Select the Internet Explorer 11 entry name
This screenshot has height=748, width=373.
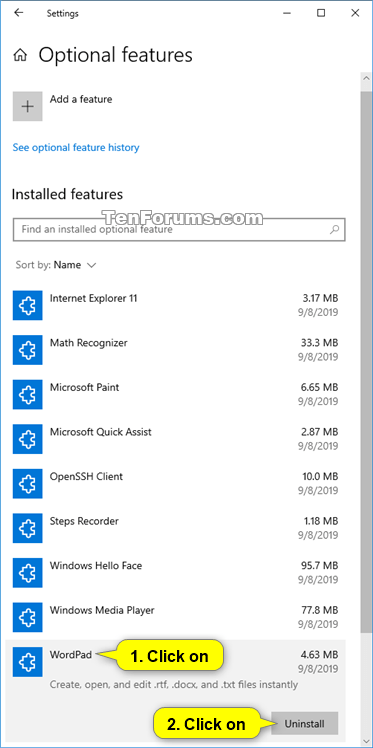[93, 298]
